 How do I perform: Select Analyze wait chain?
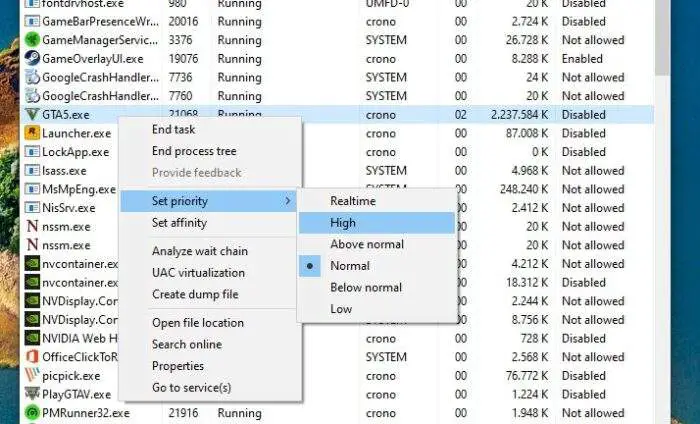[x=200, y=251]
